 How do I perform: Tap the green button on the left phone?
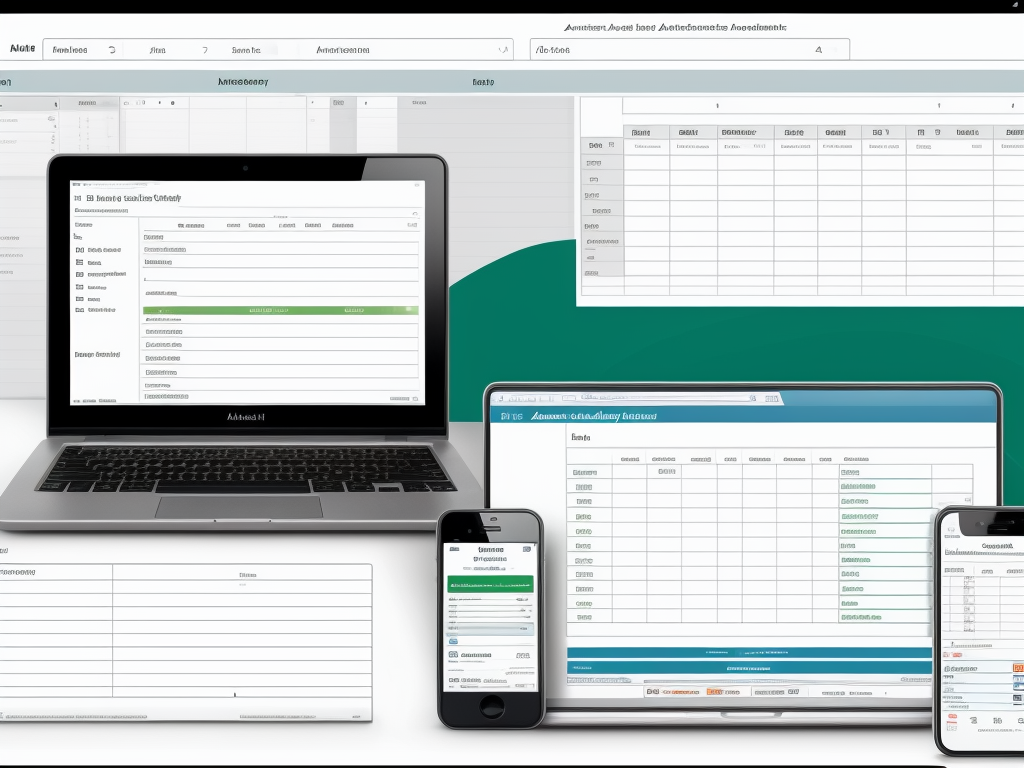pyautogui.click(x=490, y=584)
